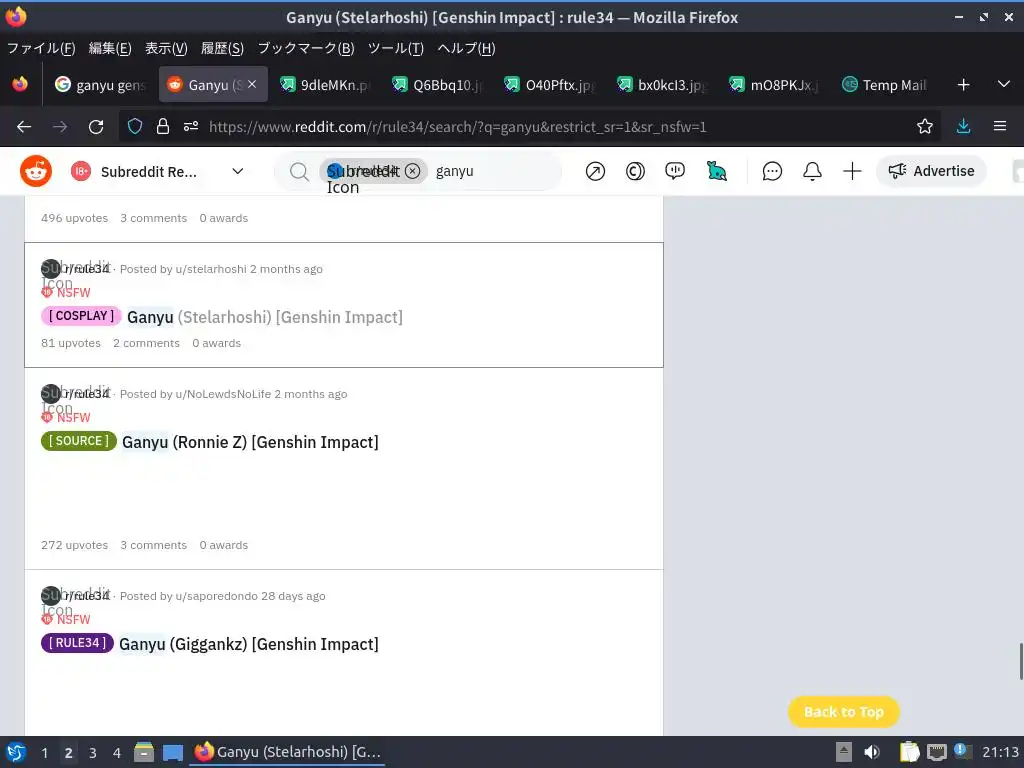Go back with the browser back arrow
Image resolution: width=1024 pixels, height=768 pixels.
(24, 127)
